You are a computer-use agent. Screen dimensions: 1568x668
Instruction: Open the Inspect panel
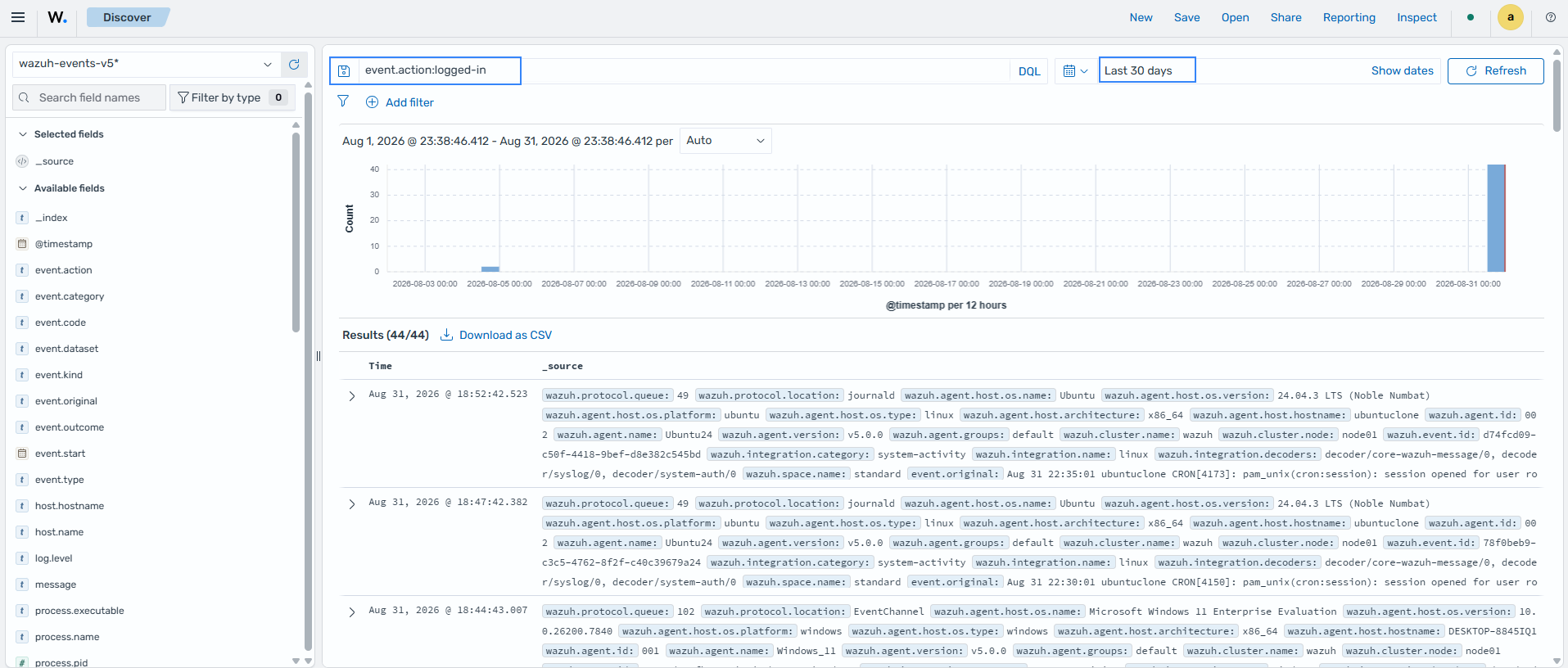pyautogui.click(x=1417, y=17)
